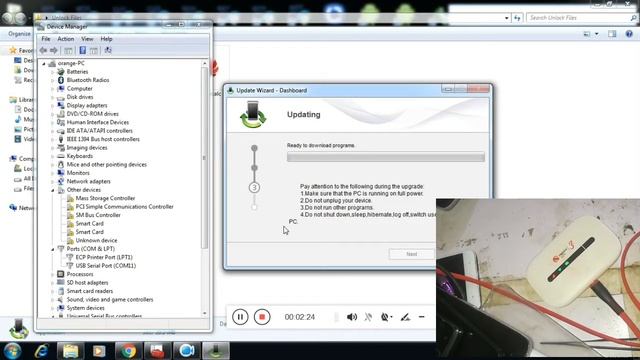This screenshot has width=640, height=360.
Task: Pause the screen recording
Action: point(240,317)
